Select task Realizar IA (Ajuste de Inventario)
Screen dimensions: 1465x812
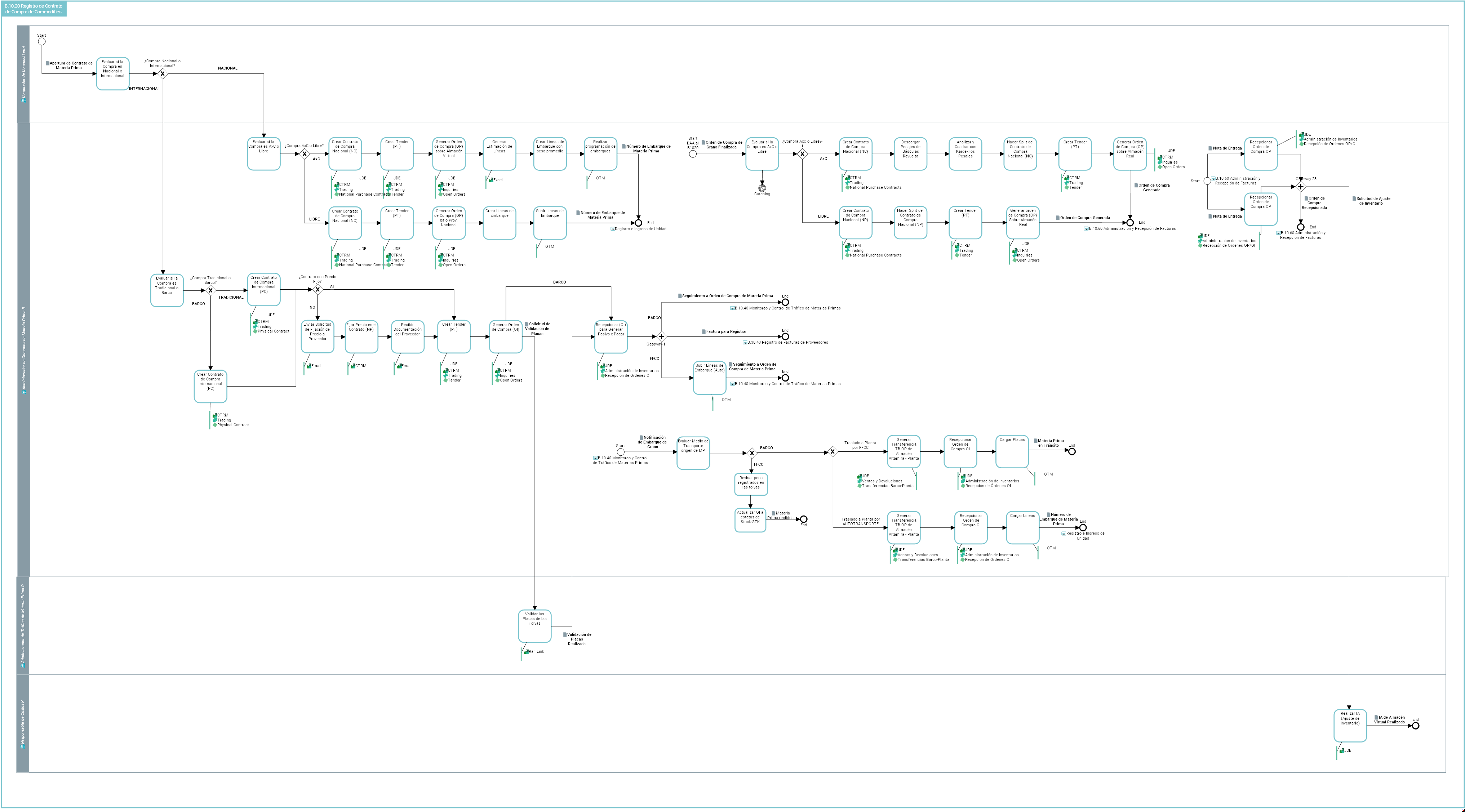[1350, 726]
